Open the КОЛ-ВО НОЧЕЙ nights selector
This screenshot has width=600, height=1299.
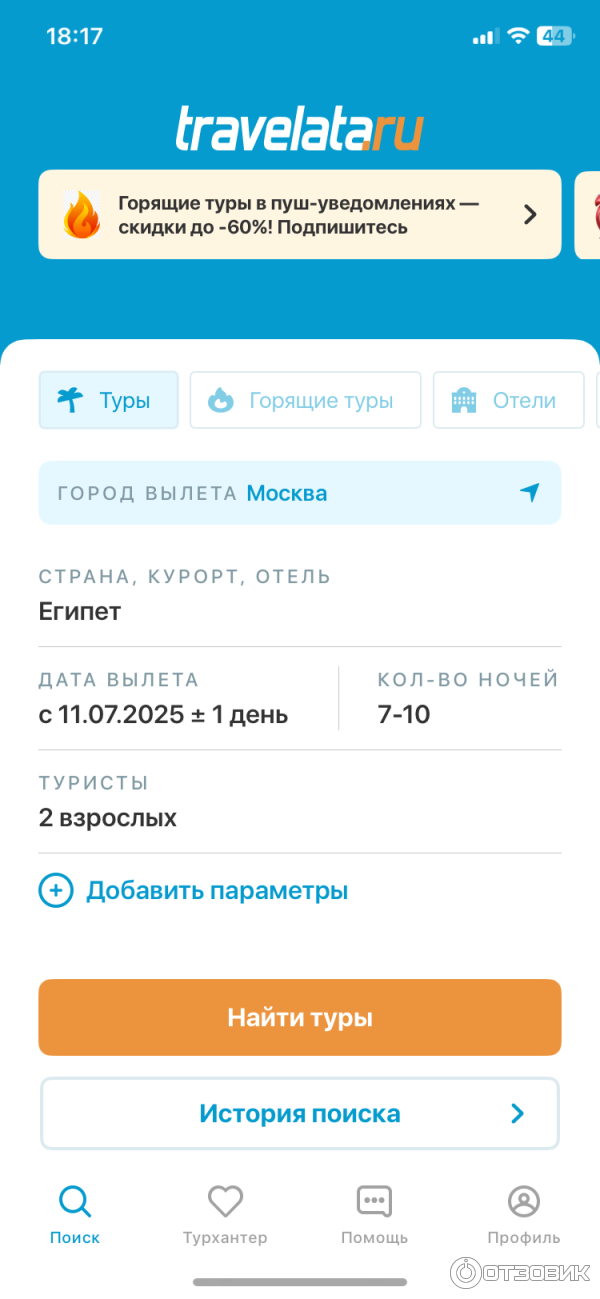(466, 699)
